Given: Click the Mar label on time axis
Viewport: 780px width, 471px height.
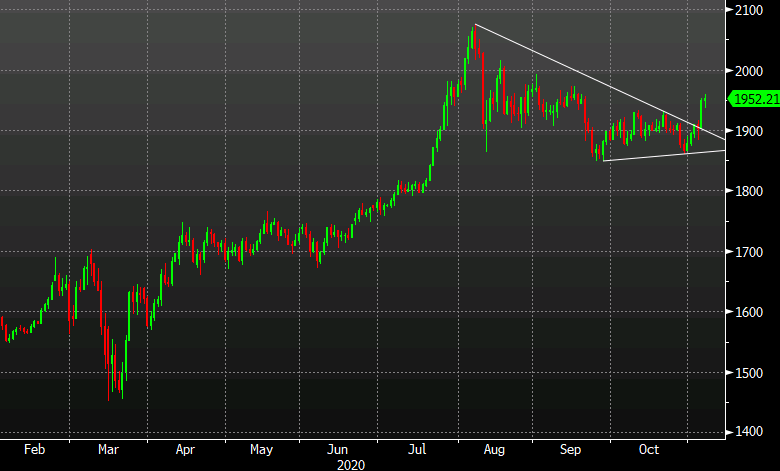Looking at the screenshot, I should click(108, 450).
